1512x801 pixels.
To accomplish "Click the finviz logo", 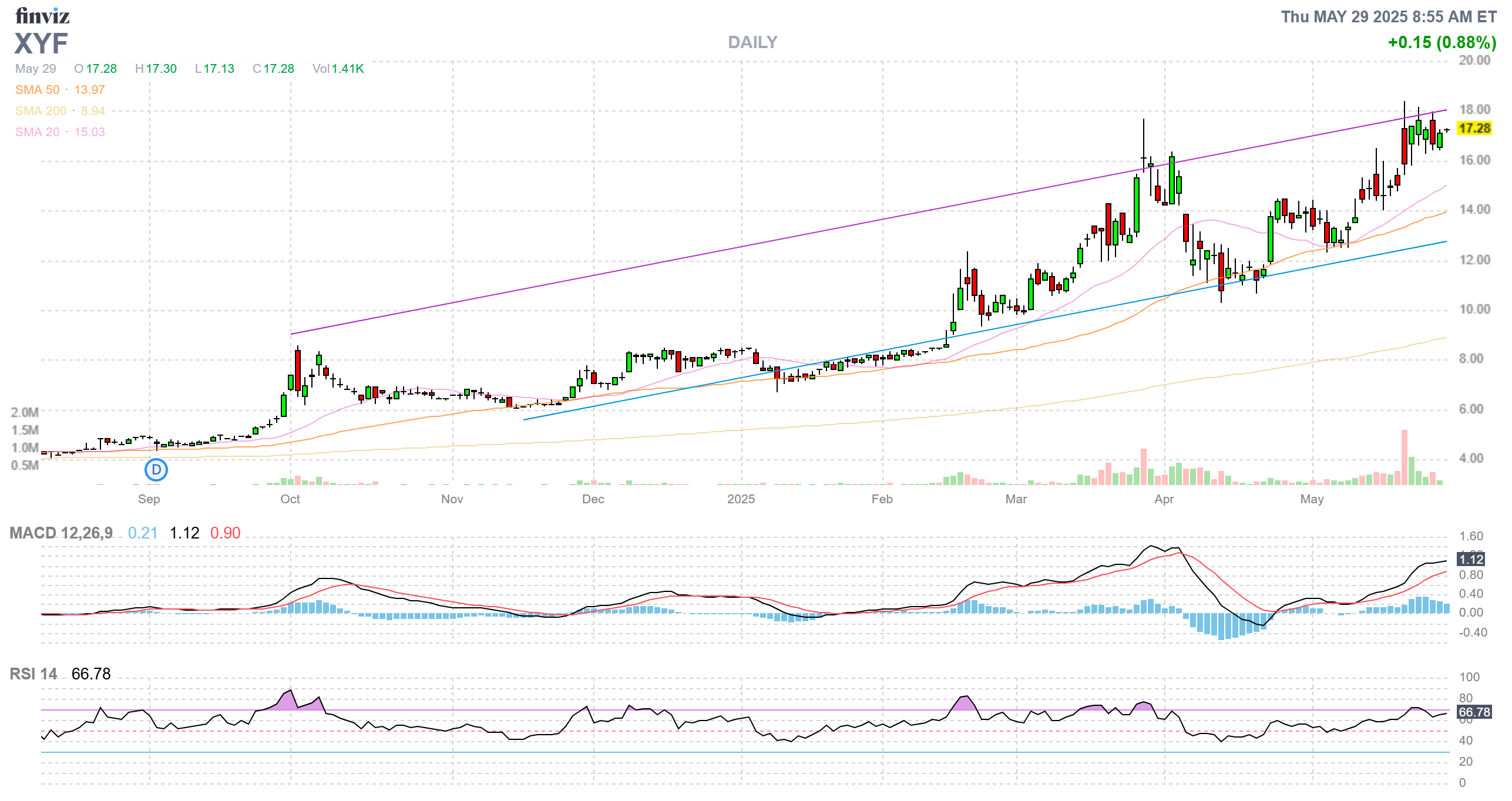I will pos(42,16).
